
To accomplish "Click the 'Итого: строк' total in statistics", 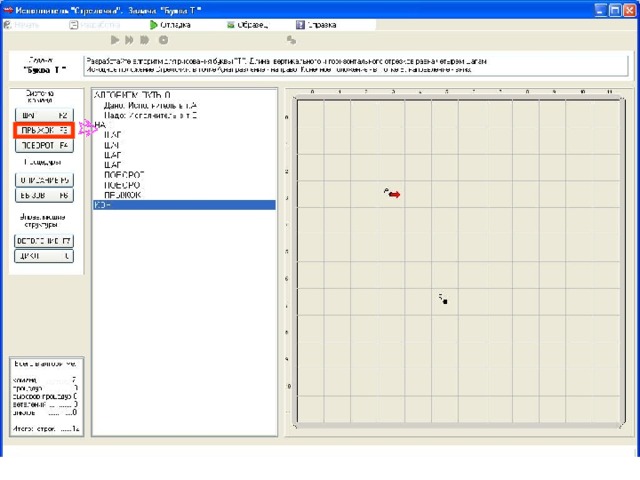I will pos(46,429).
